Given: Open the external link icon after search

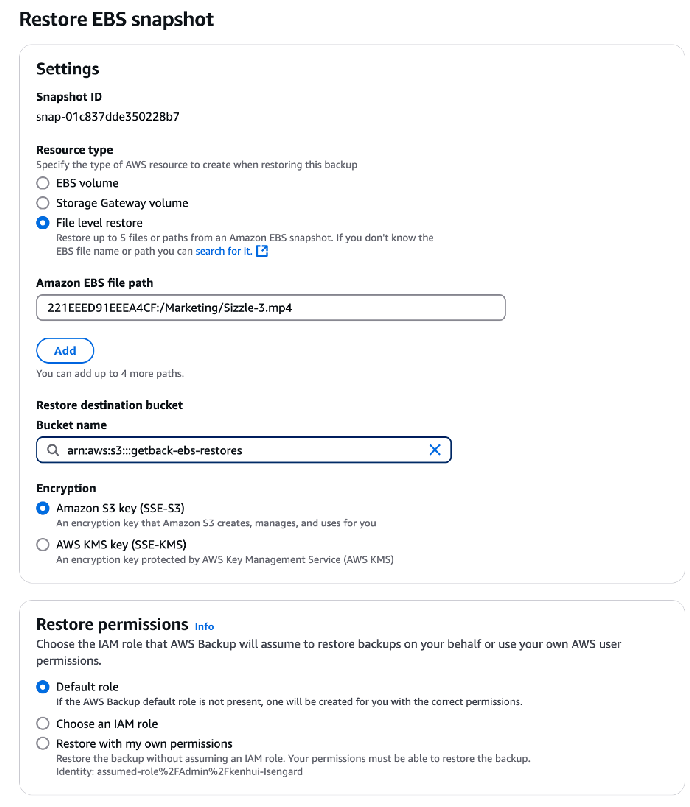Looking at the screenshot, I should 262,252.
